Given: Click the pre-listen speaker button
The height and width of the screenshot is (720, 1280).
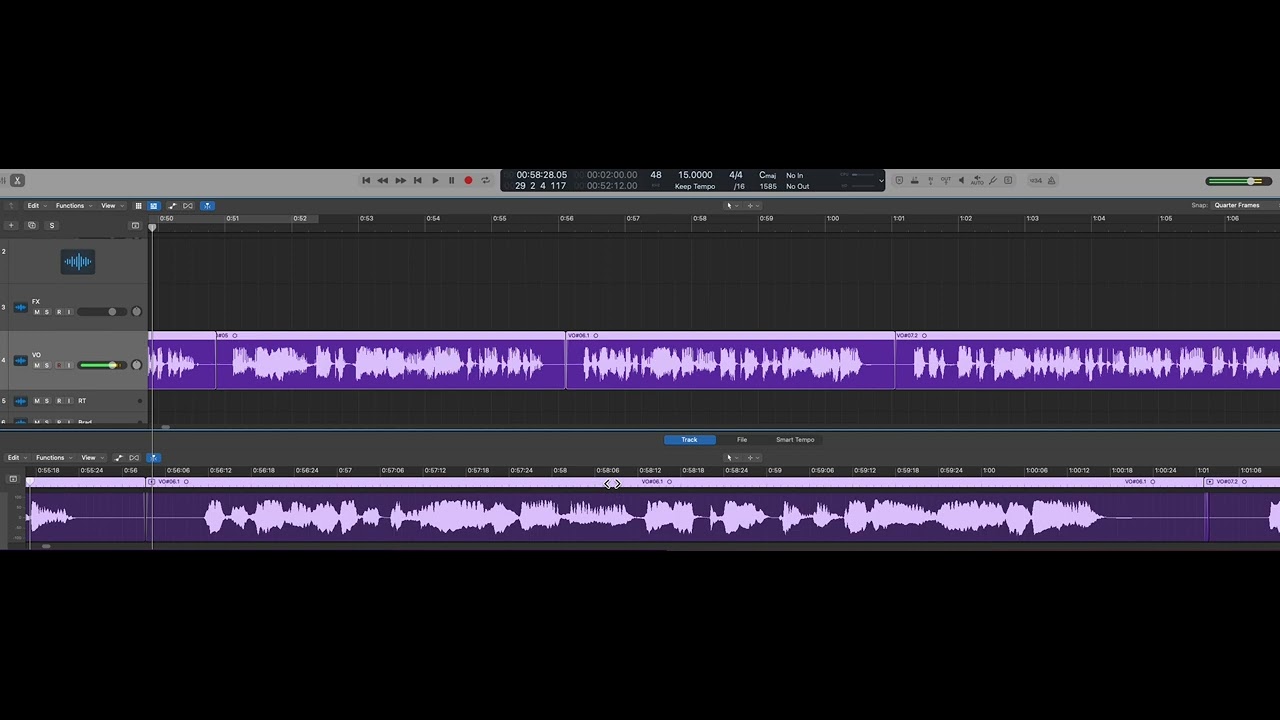Looking at the screenshot, I should click(961, 180).
